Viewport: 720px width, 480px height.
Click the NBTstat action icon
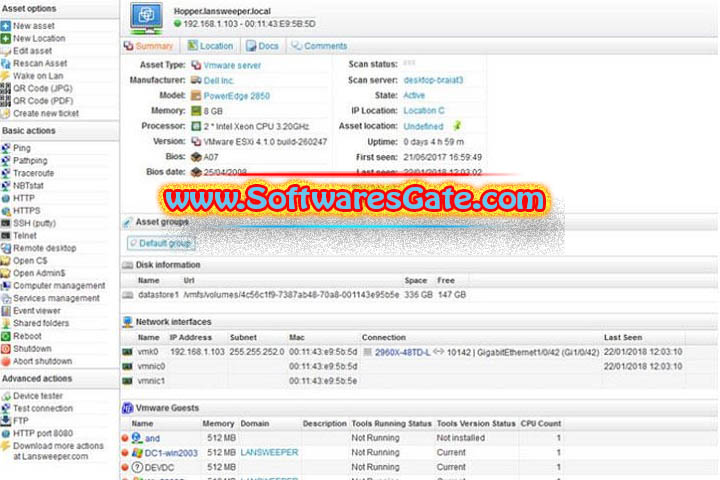(6, 186)
